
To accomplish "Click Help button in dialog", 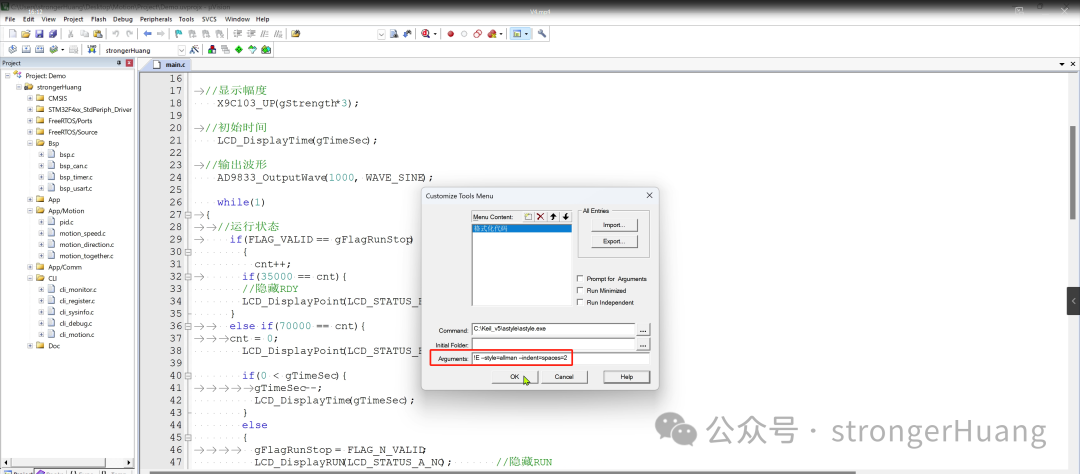I will (x=626, y=377).
